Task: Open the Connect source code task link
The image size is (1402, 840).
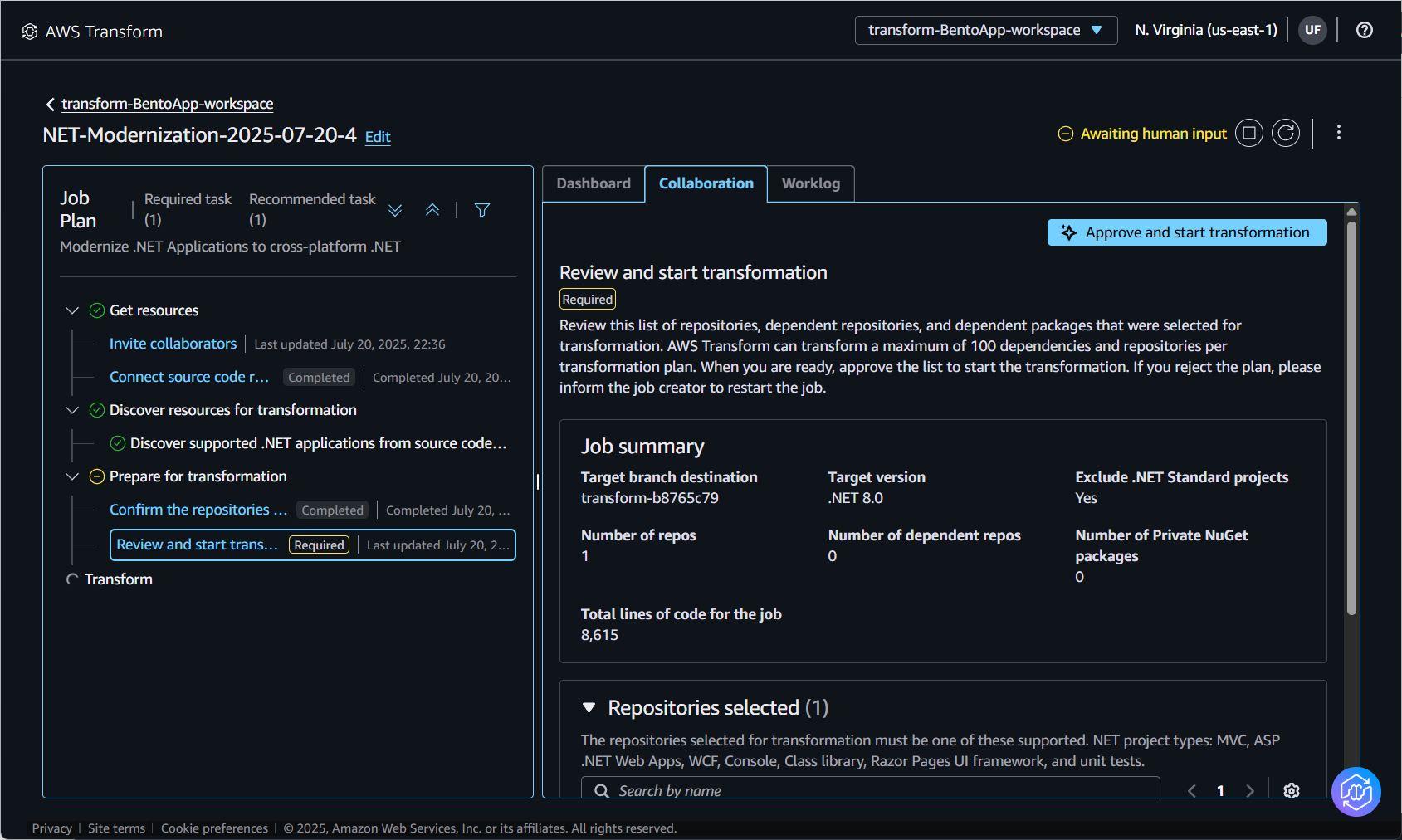Action: point(189,377)
